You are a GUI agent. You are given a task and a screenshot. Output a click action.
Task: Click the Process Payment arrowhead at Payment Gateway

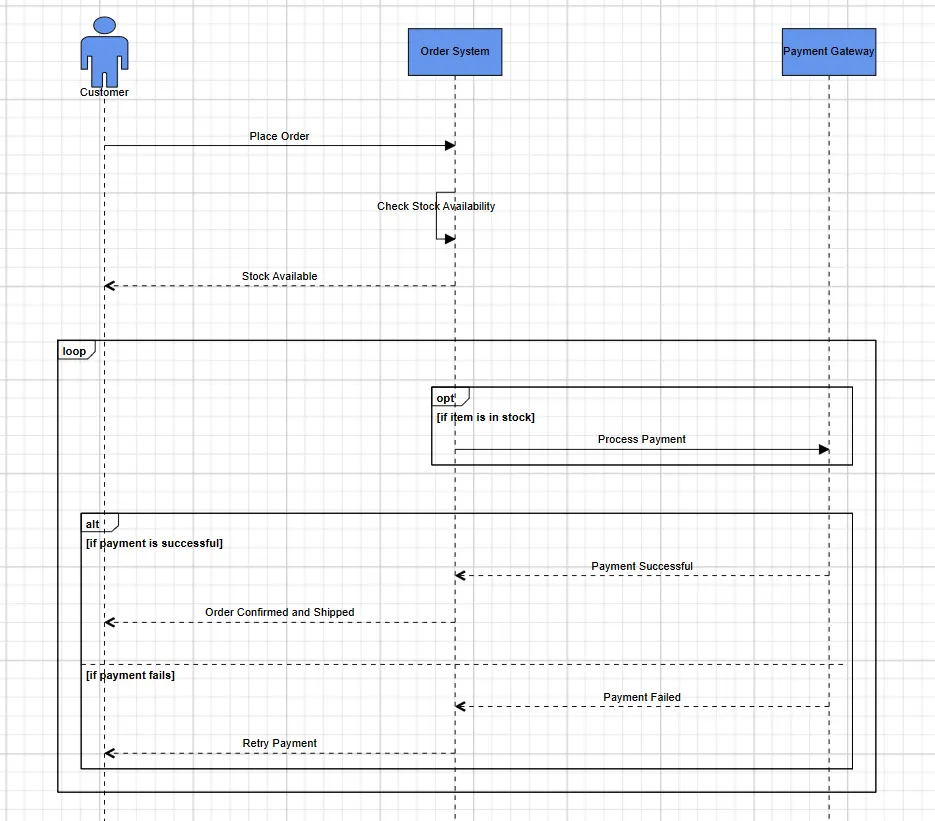click(x=824, y=449)
